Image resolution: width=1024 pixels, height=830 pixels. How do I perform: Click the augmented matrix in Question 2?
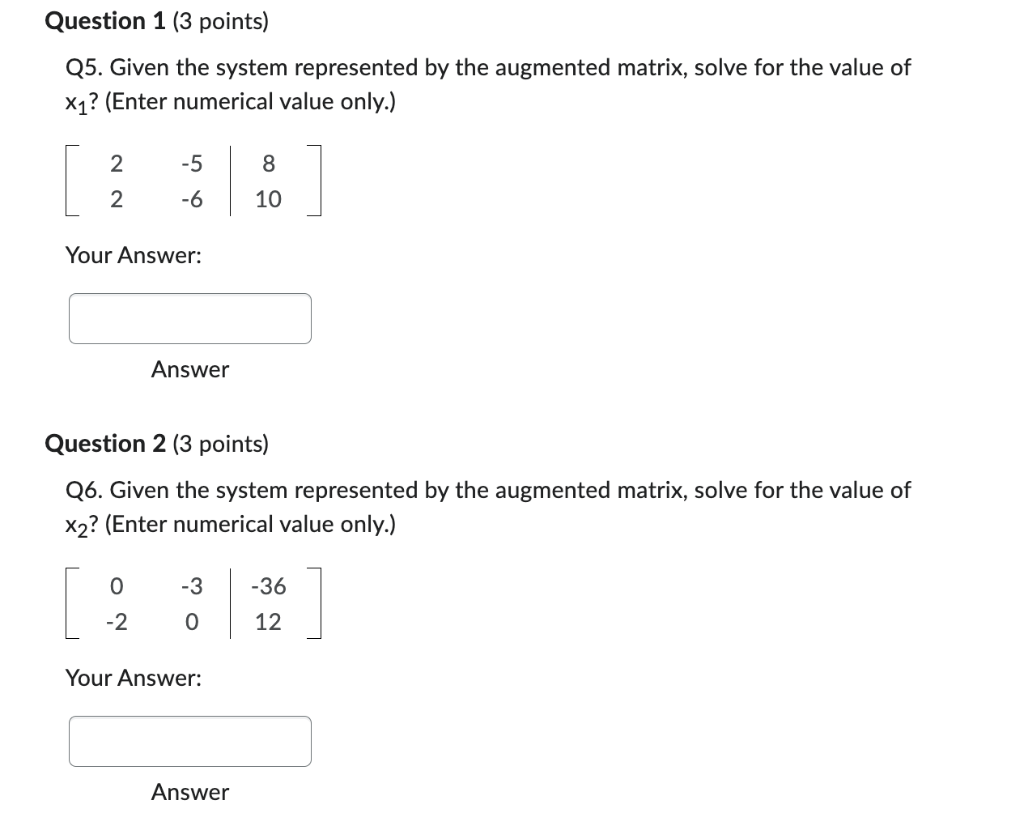[x=195, y=605]
